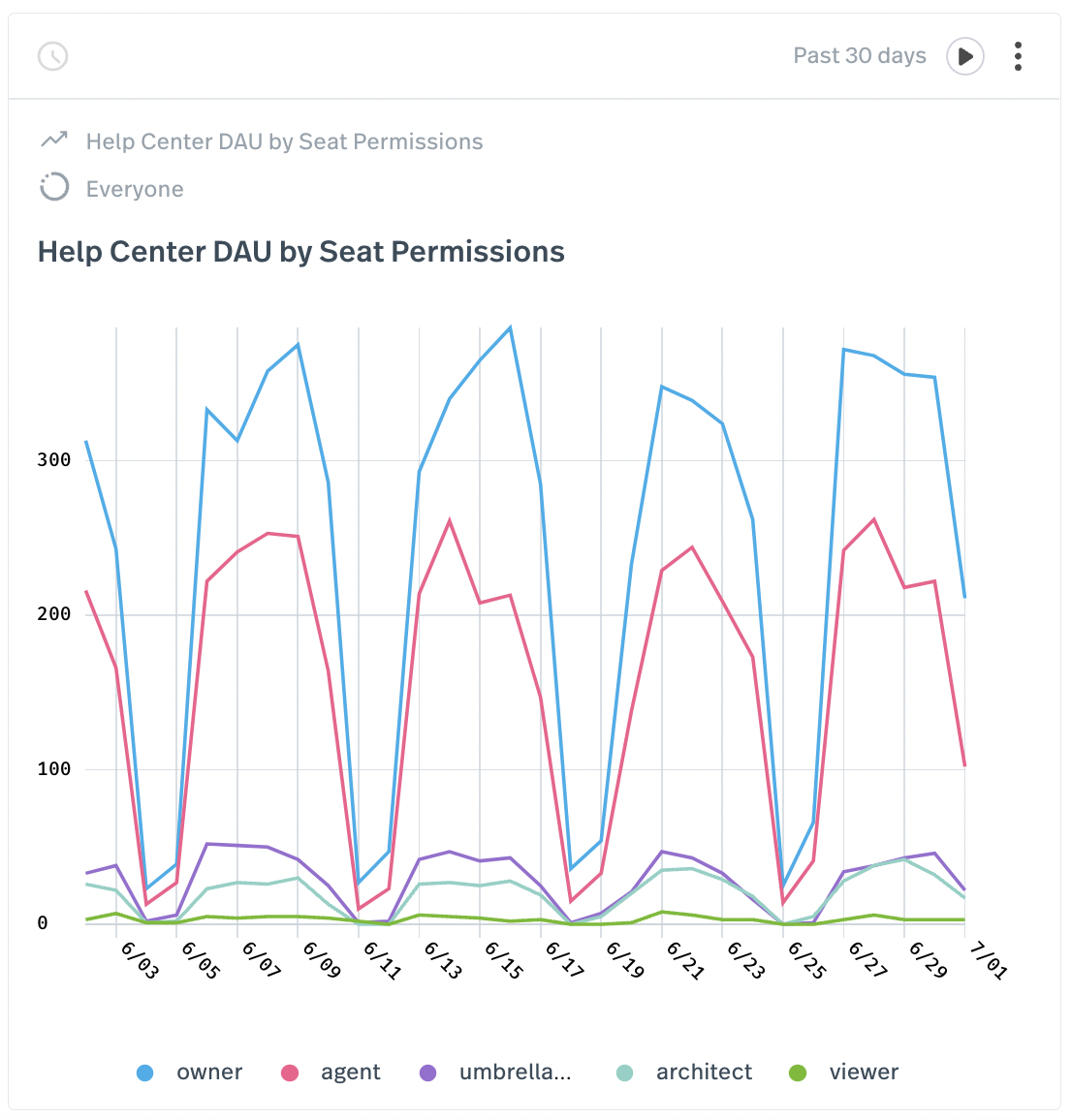Viewport: 1072px width, 1120px height.
Task: Click the chart title heading text
Action: tap(300, 252)
